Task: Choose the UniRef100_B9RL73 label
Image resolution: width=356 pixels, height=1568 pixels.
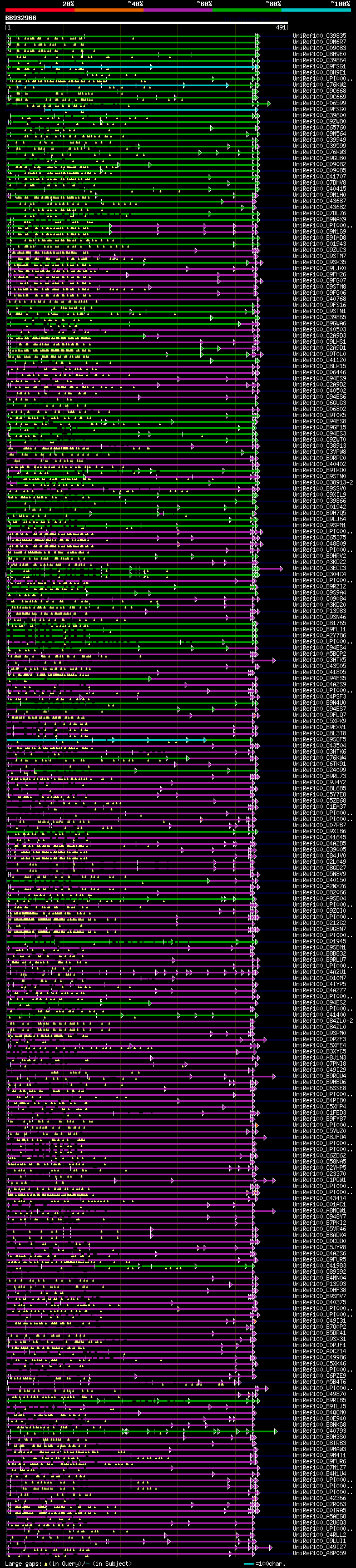Action: click(x=319, y=776)
